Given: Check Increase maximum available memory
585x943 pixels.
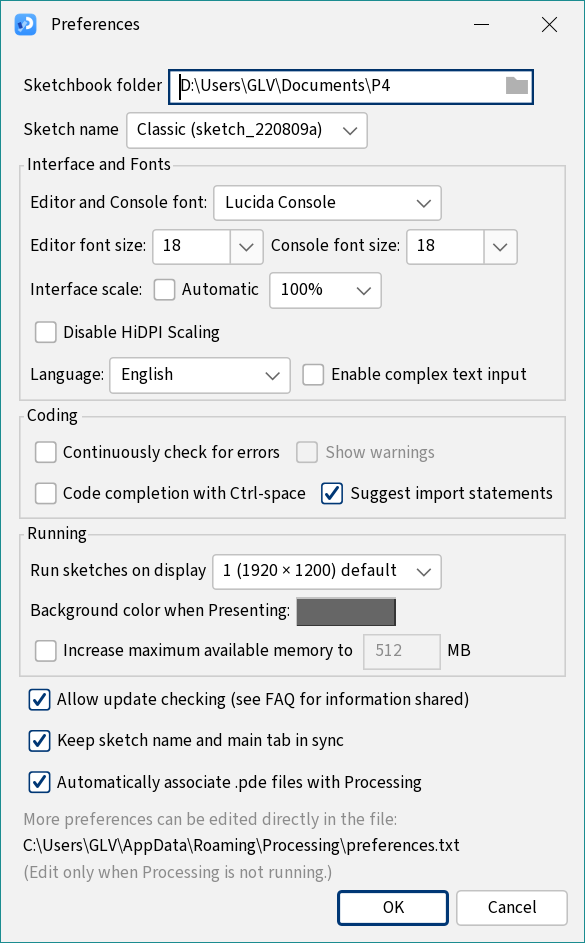Looking at the screenshot, I should (46, 651).
